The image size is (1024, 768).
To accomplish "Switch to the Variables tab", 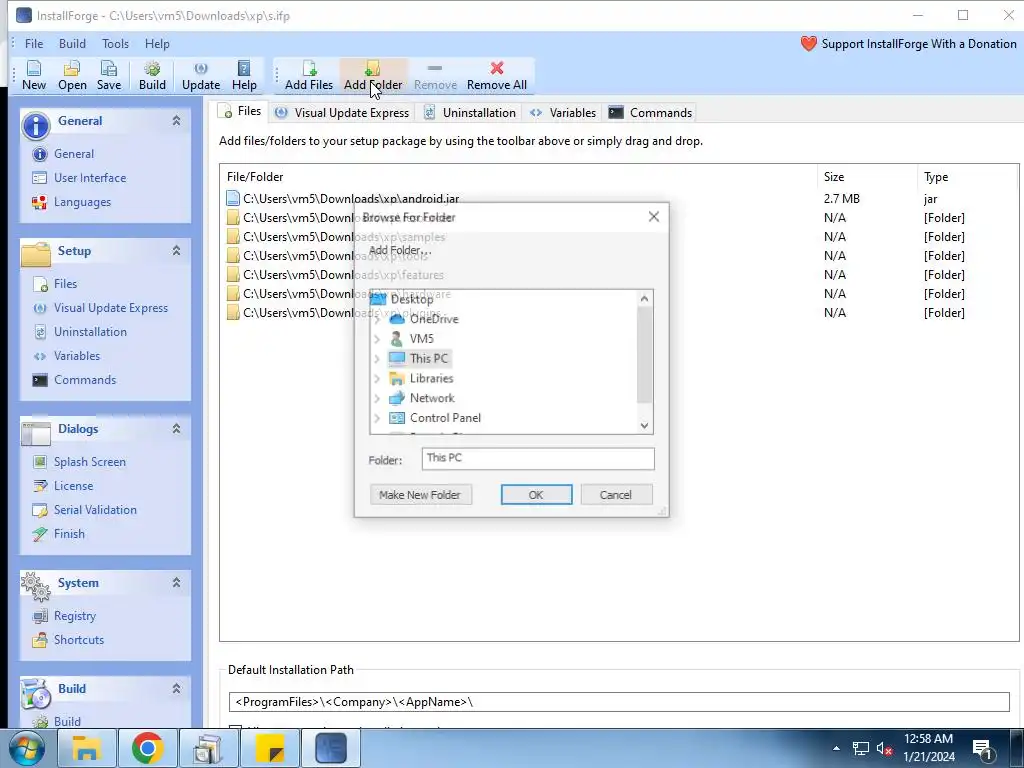I will (563, 113).
